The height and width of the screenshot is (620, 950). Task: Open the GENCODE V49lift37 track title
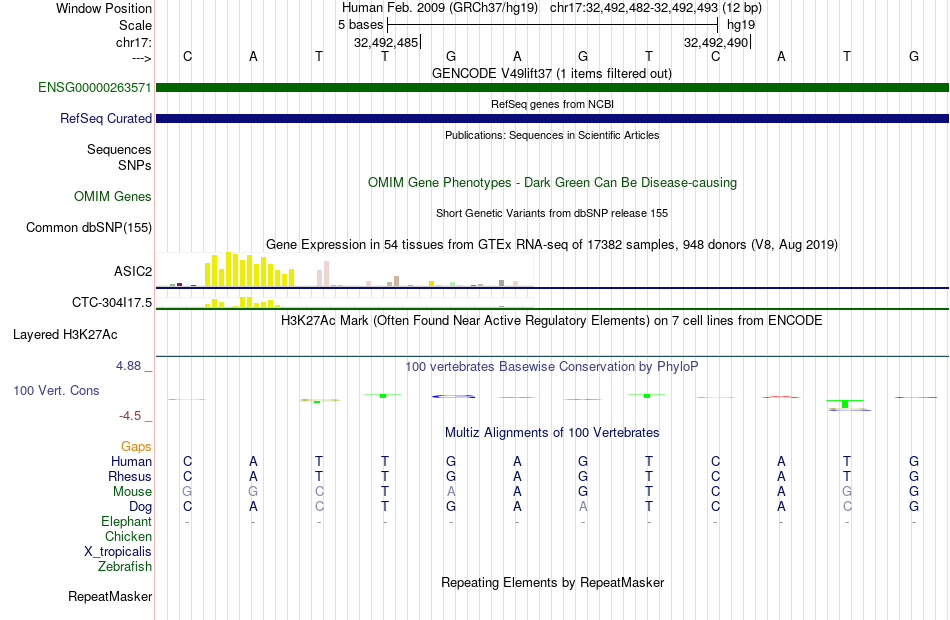point(551,73)
